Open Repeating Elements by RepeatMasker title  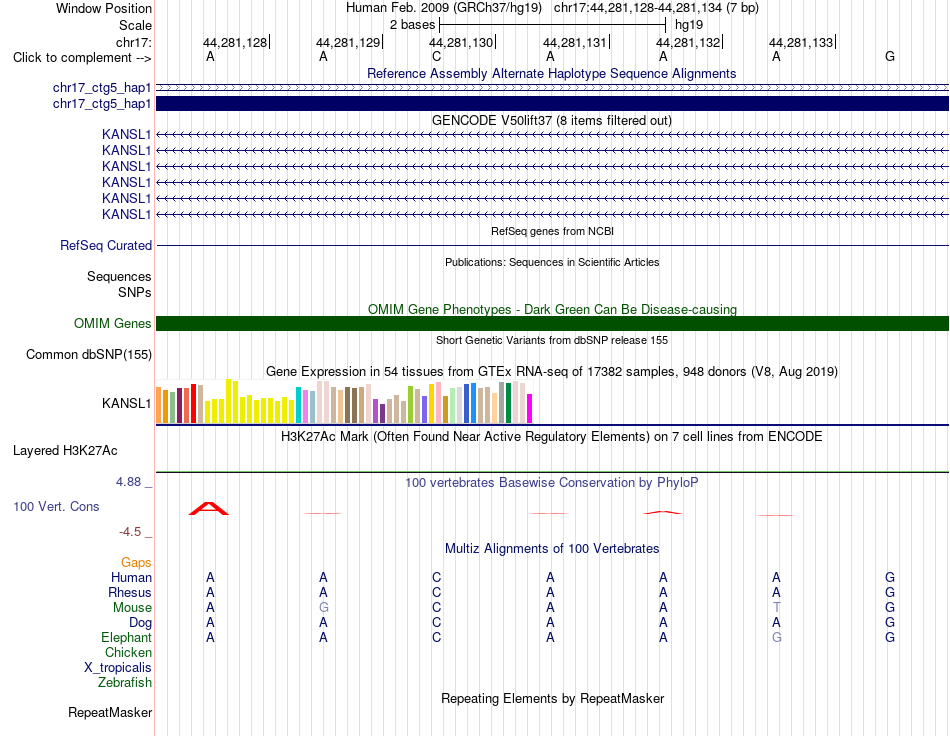552,698
